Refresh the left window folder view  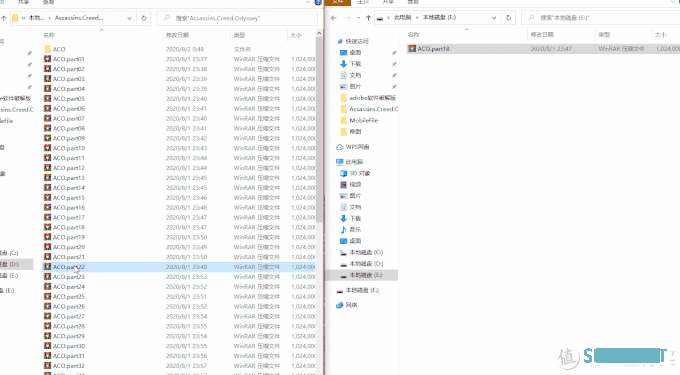pos(144,18)
